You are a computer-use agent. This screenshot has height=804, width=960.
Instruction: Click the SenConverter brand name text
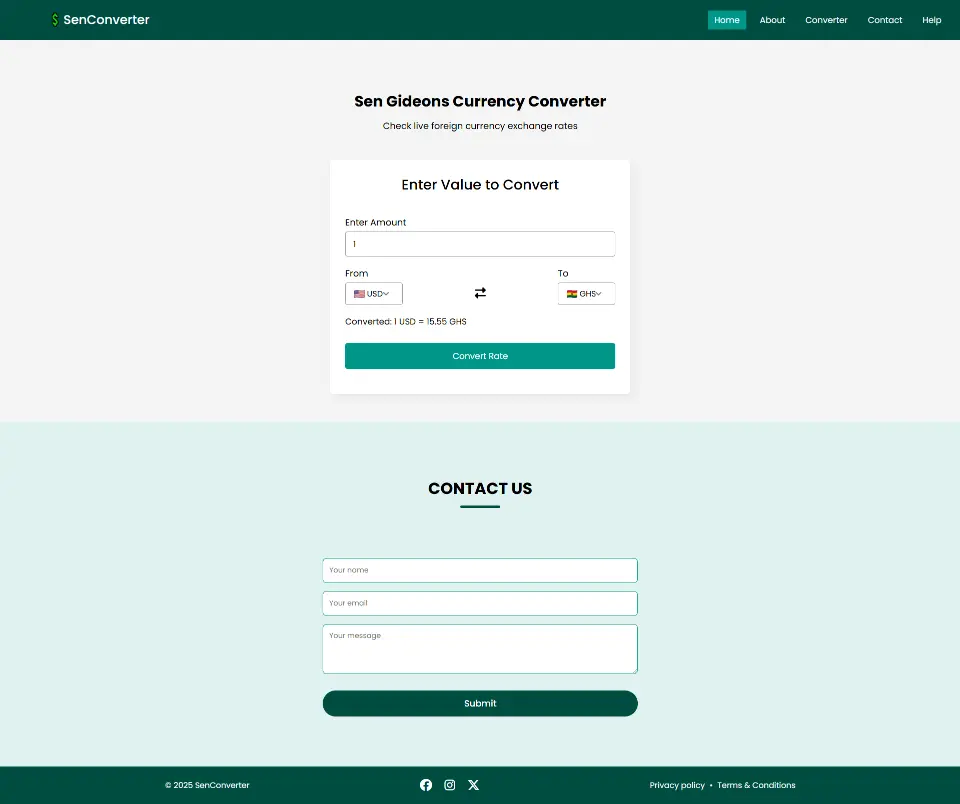point(106,20)
